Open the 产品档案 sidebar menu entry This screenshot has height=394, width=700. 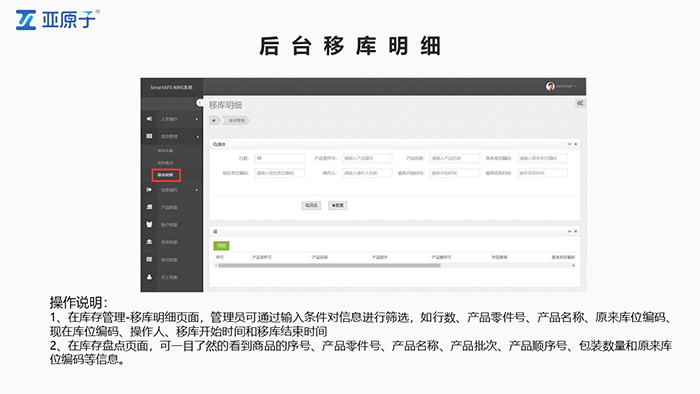(169, 207)
